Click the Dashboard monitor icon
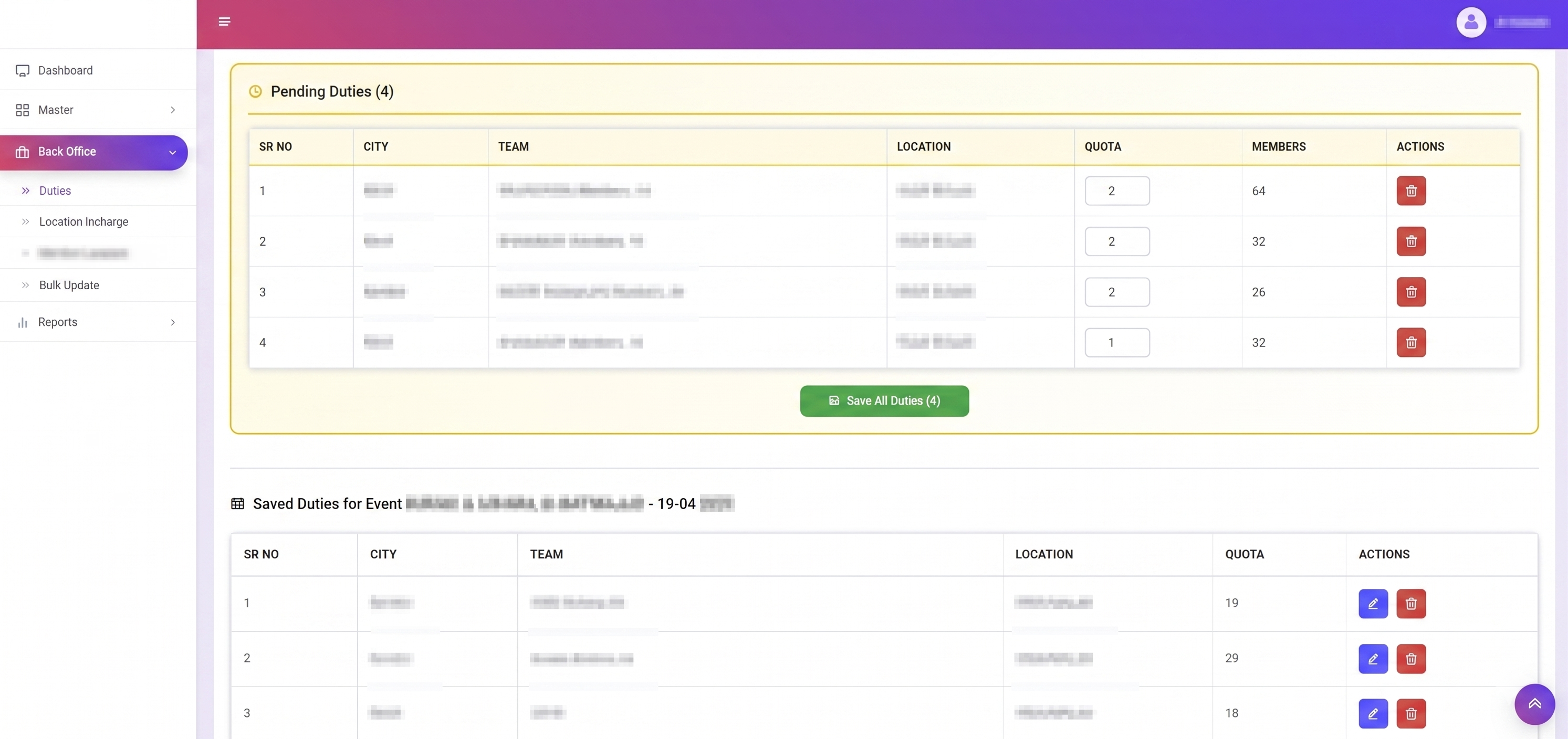 coord(23,70)
